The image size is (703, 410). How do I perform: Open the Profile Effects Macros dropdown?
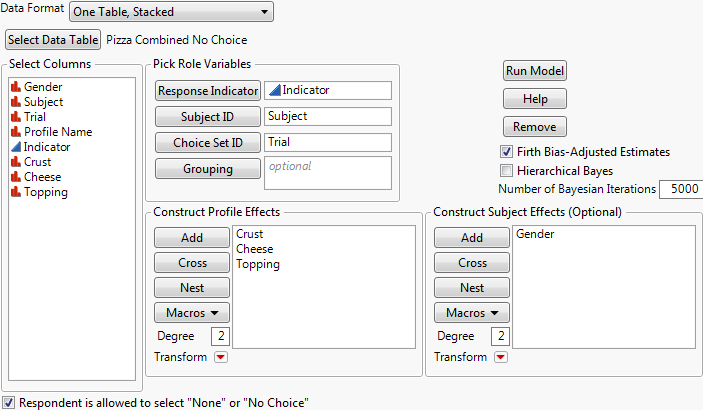[193, 312]
